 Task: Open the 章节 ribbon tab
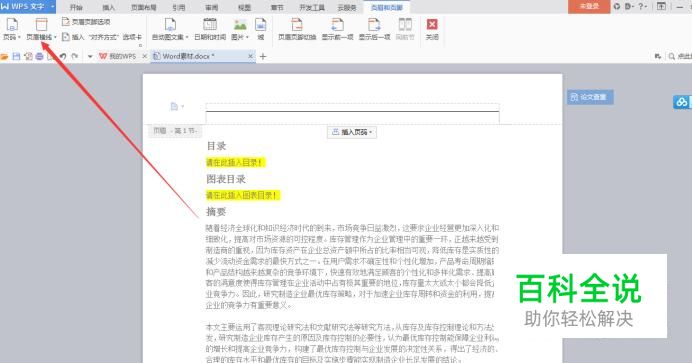(x=277, y=7)
